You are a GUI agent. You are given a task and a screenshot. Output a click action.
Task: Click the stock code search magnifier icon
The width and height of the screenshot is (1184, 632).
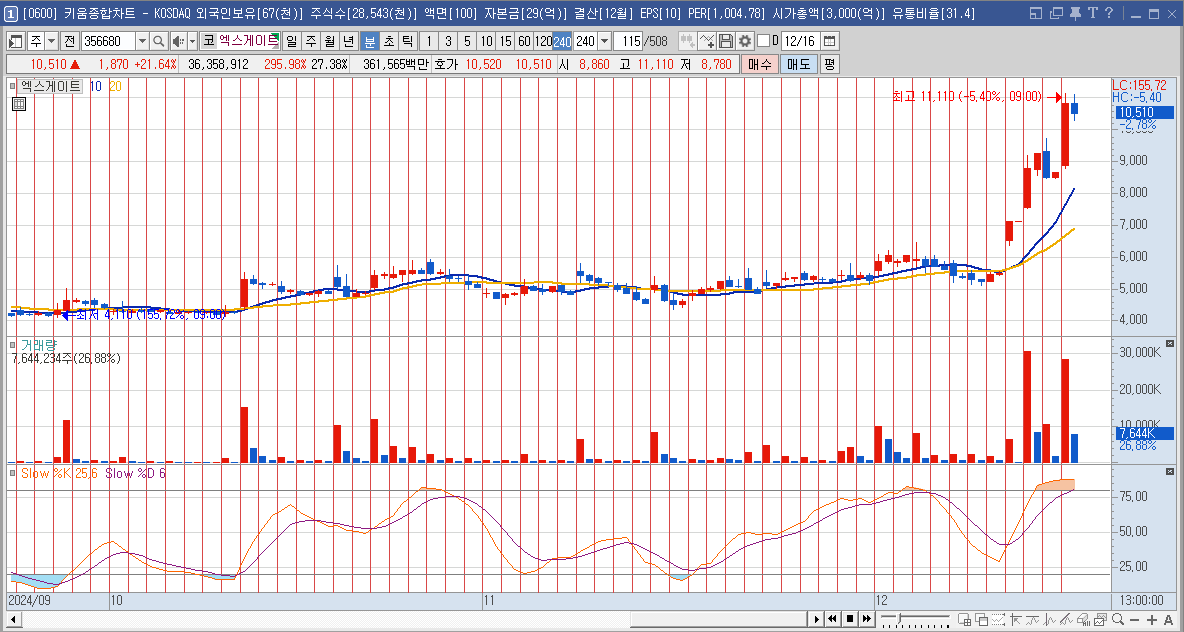click(159, 41)
